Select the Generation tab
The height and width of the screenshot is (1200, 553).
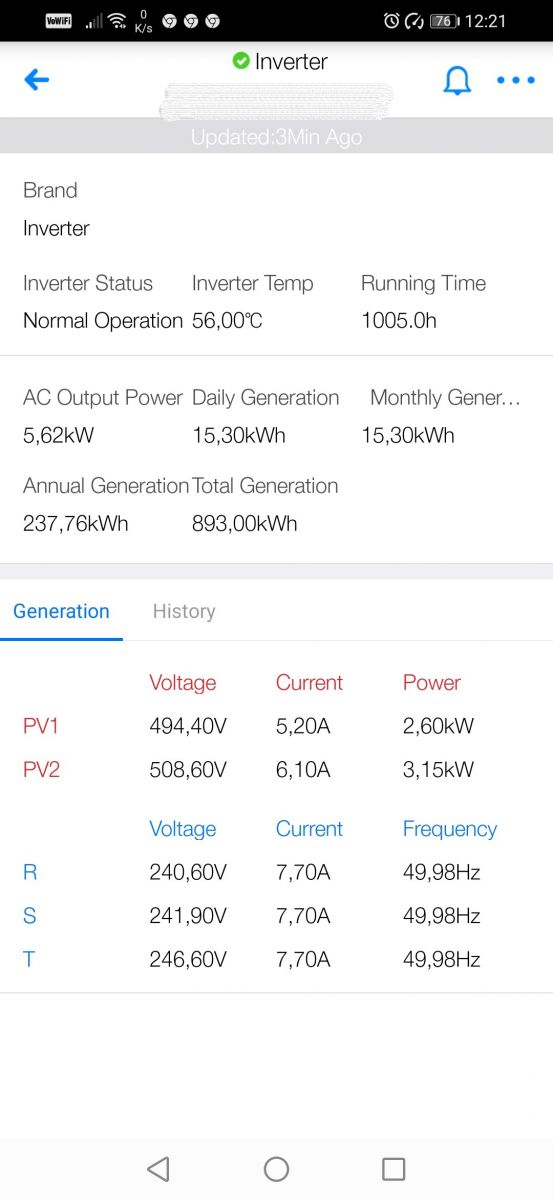point(62,611)
